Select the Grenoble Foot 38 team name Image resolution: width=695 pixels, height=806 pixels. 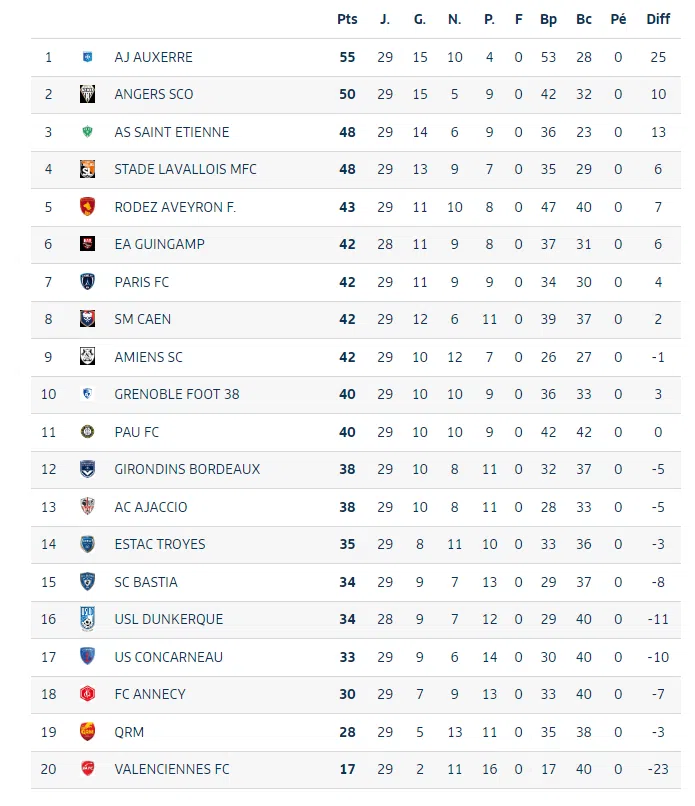pyautogui.click(x=177, y=394)
